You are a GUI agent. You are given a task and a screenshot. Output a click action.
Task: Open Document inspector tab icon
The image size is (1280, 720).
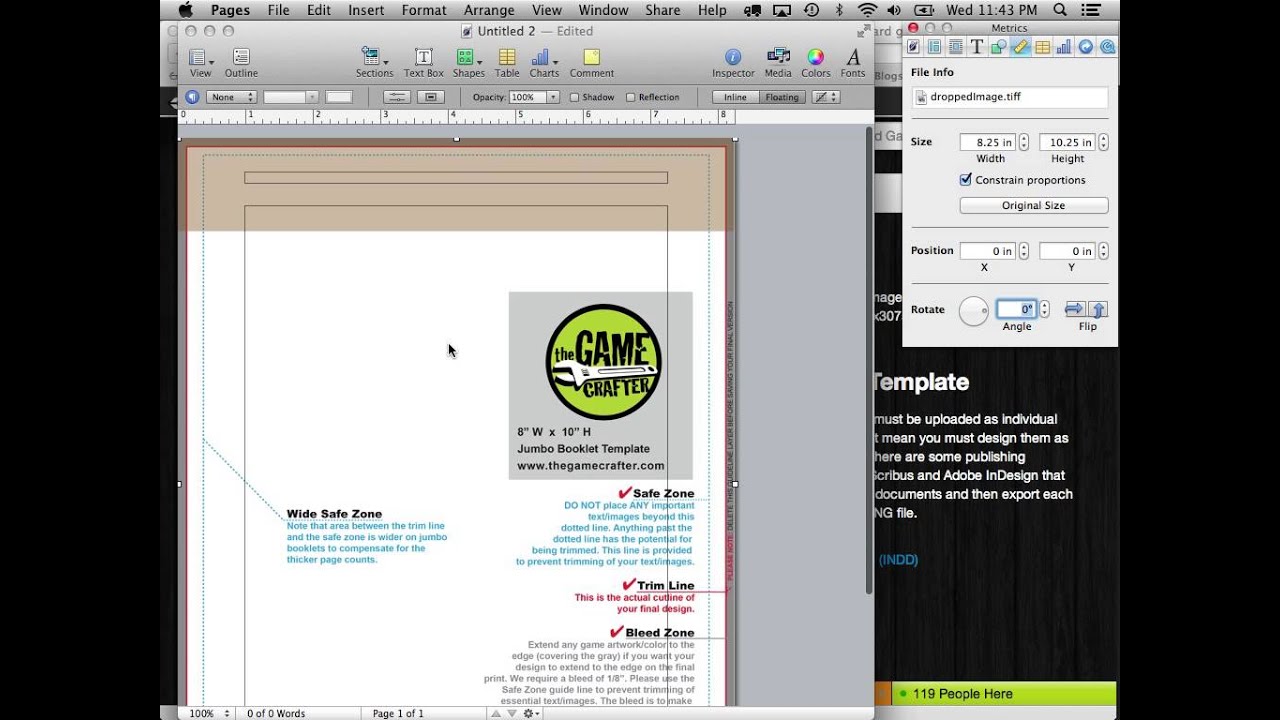(913, 47)
